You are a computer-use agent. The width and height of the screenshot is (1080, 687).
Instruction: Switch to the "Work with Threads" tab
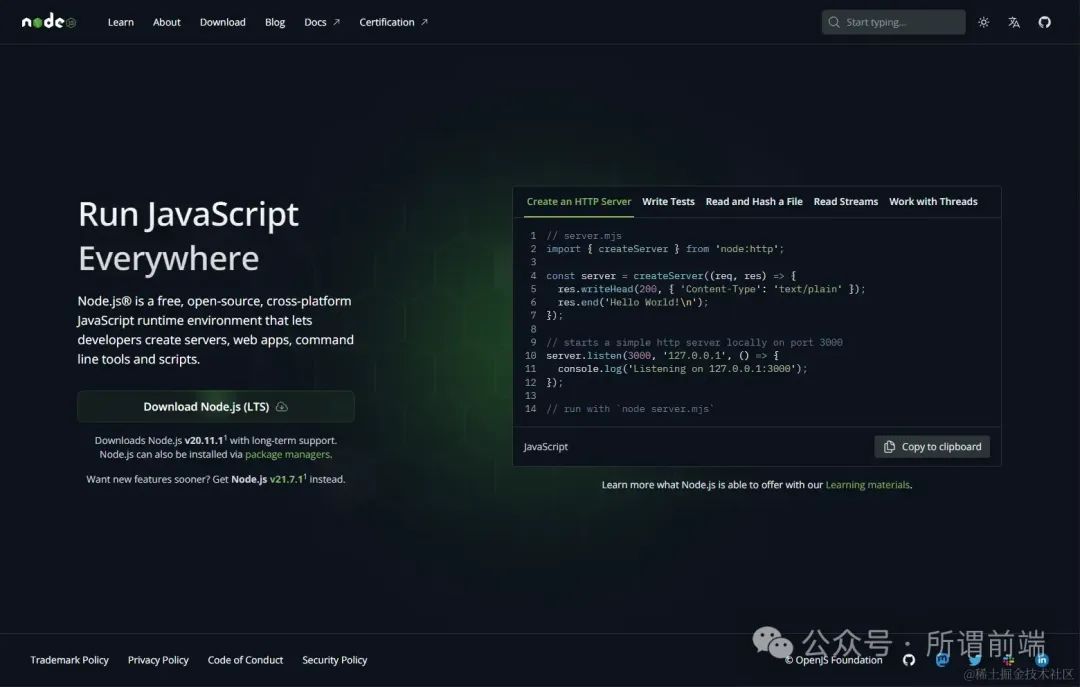pos(933,201)
